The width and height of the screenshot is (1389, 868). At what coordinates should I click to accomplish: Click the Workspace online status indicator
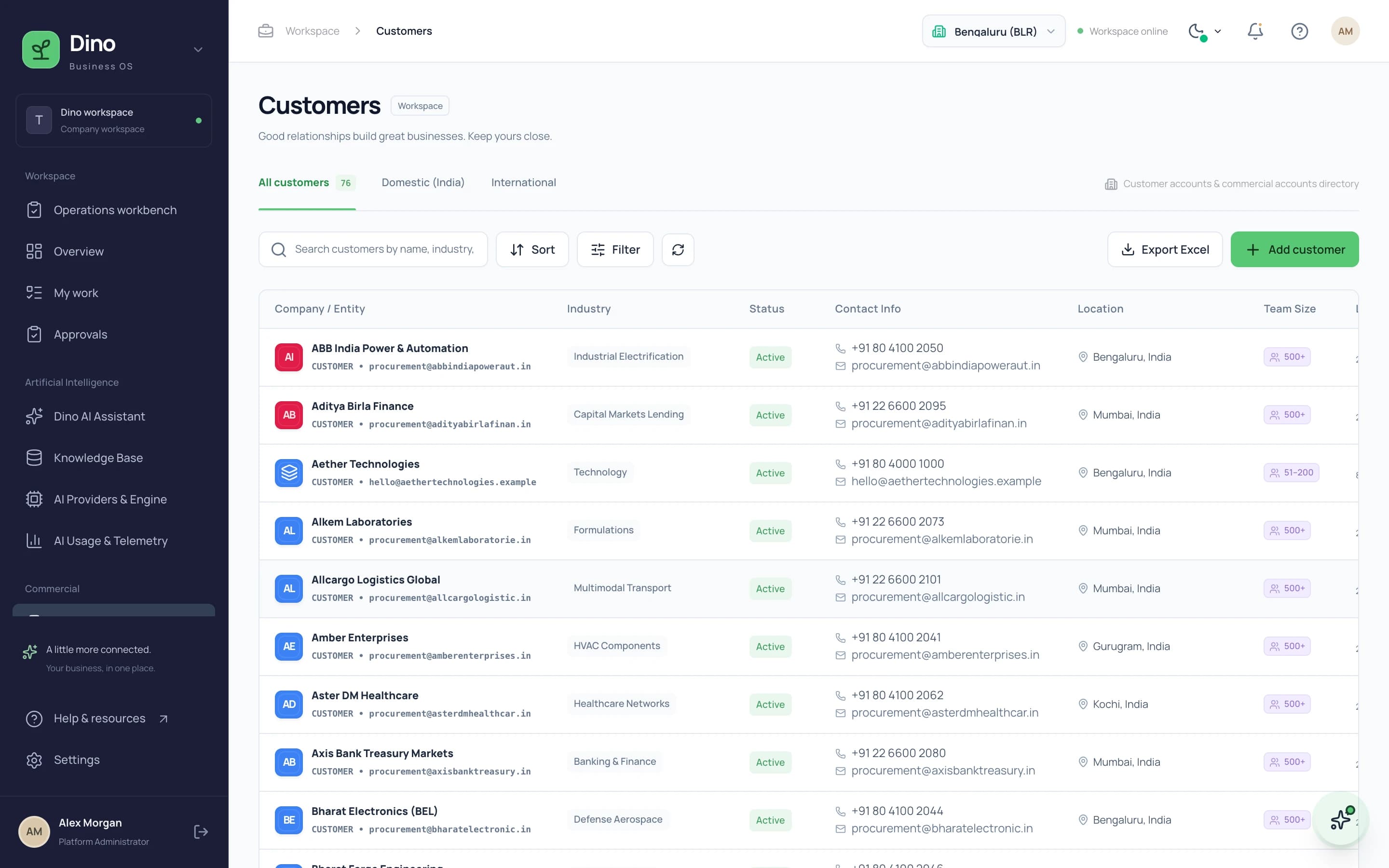[x=1122, y=31]
